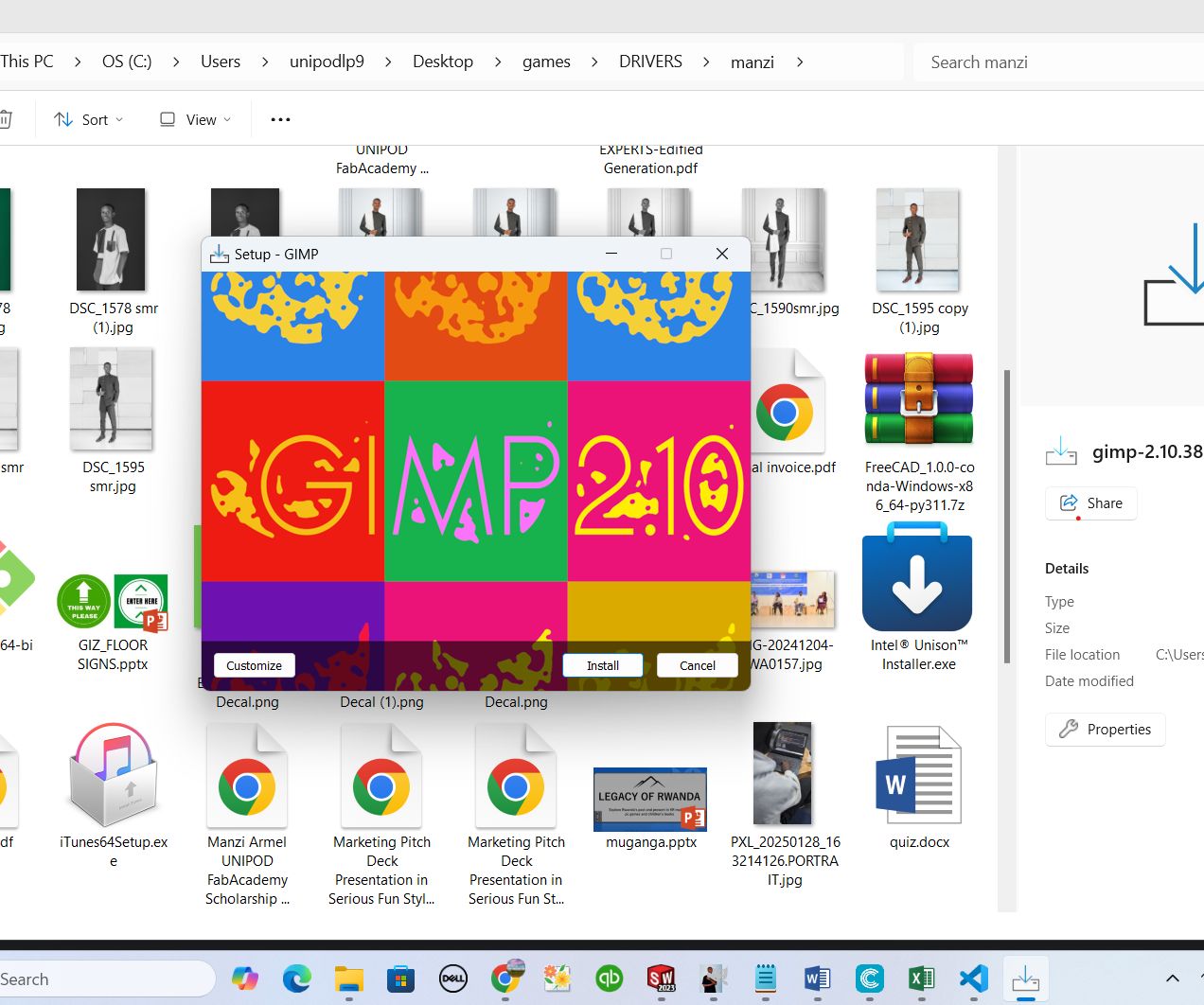This screenshot has width=1204, height=1005.
Task: Expand the chevron after OS (C:) in breadcrumb
Action: pyautogui.click(x=176, y=62)
